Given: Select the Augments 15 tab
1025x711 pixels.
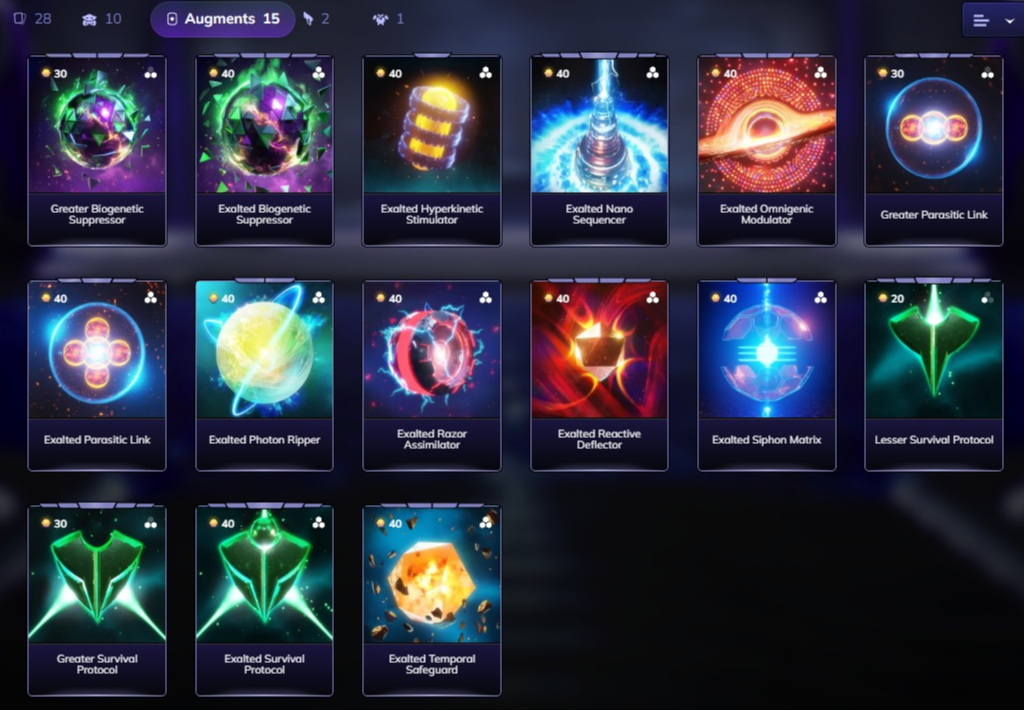Looking at the screenshot, I should [x=223, y=19].
